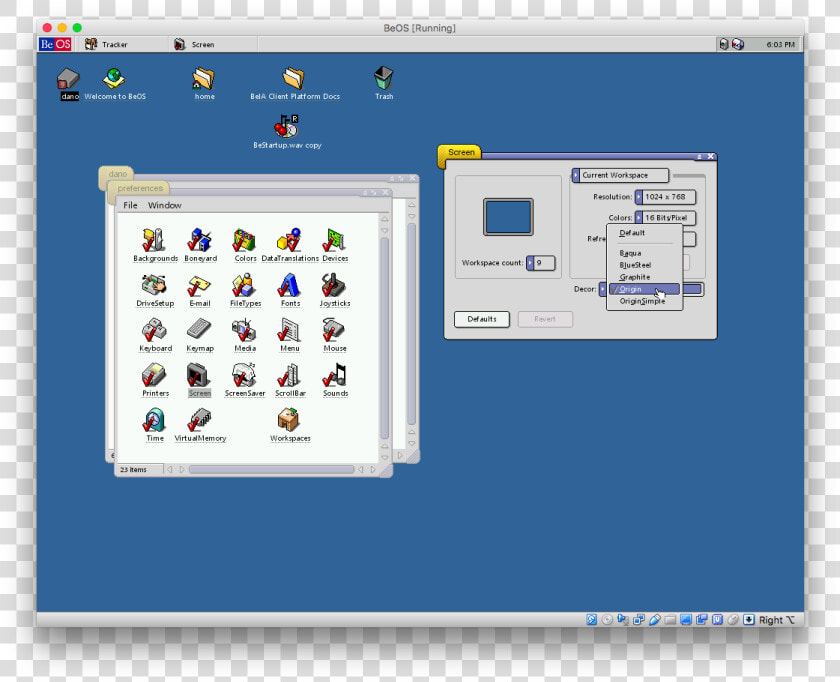Open the Colors 16 Bits/Pixel dropdown
The width and height of the screenshot is (840, 682).
[x=665, y=218]
